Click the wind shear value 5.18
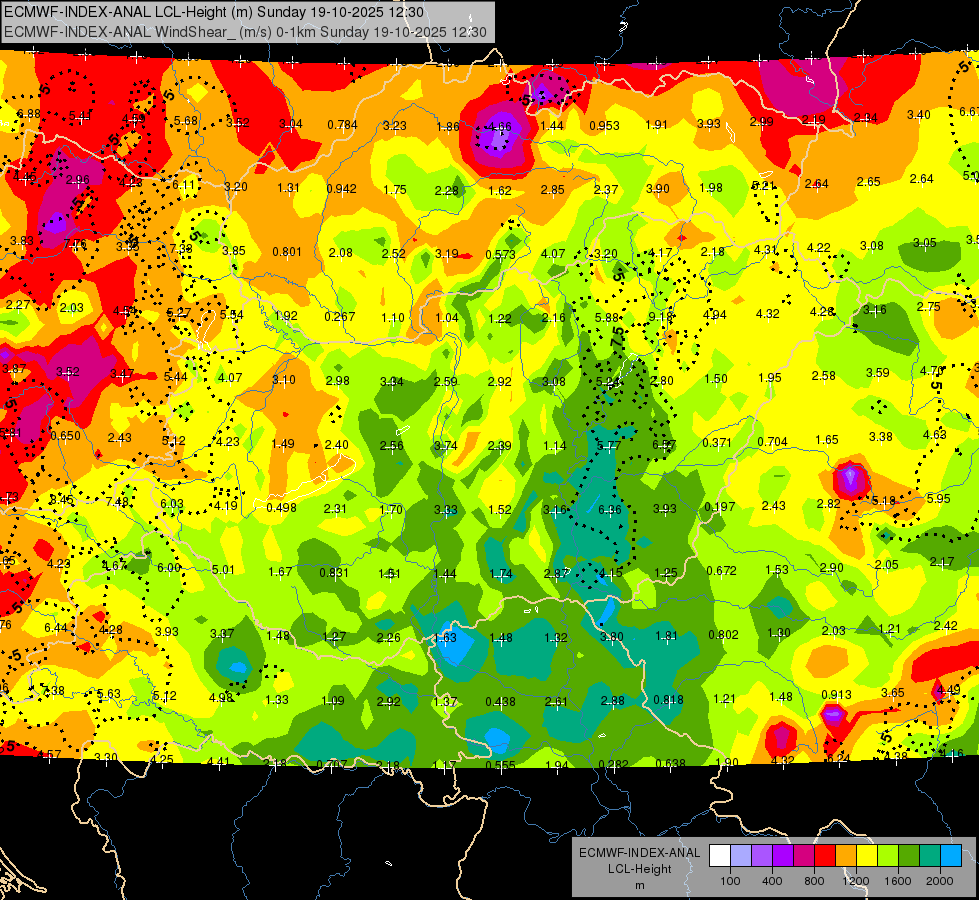The height and width of the screenshot is (900, 979). coord(884,500)
